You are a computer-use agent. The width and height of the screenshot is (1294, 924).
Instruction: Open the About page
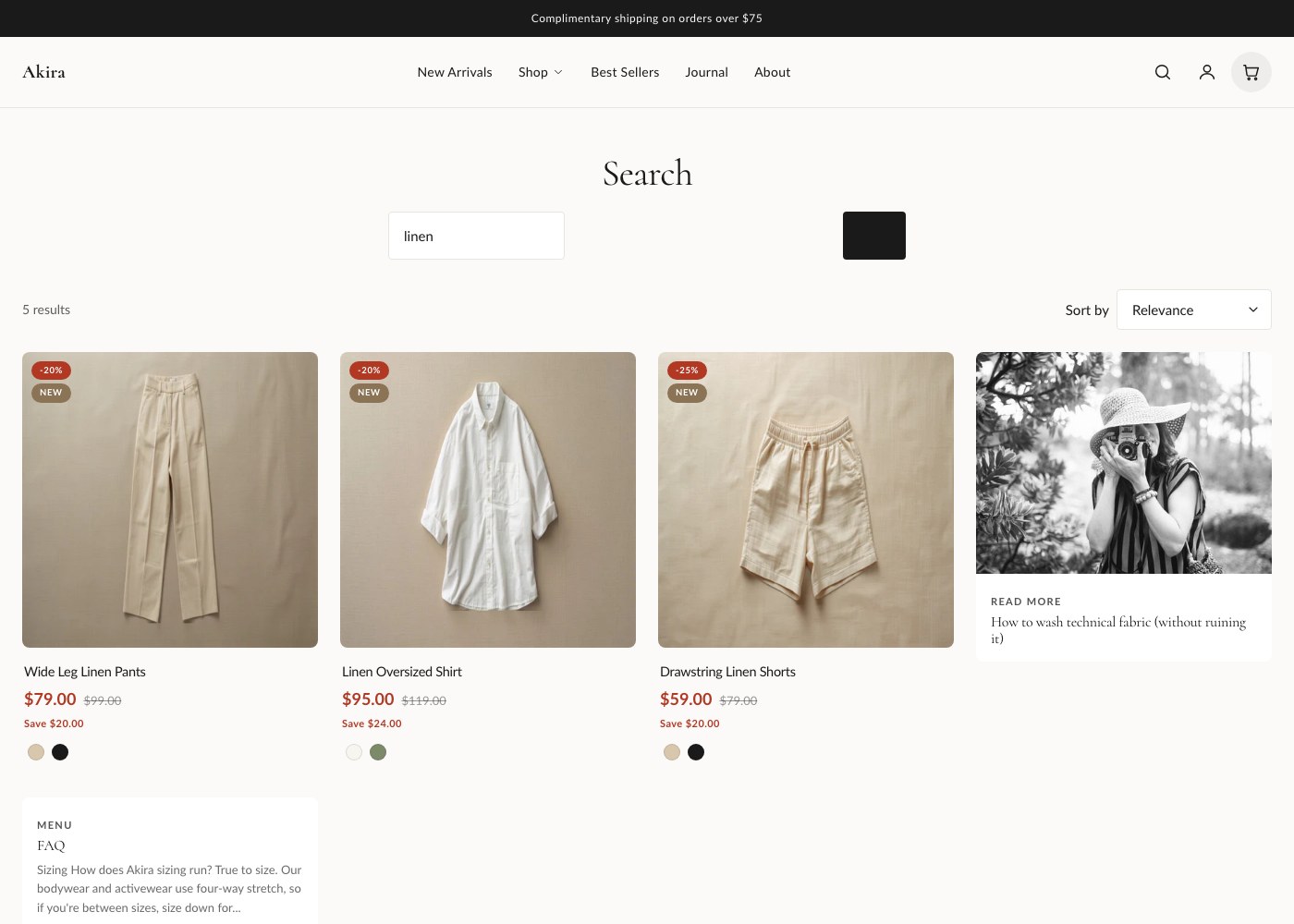coord(773,72)
